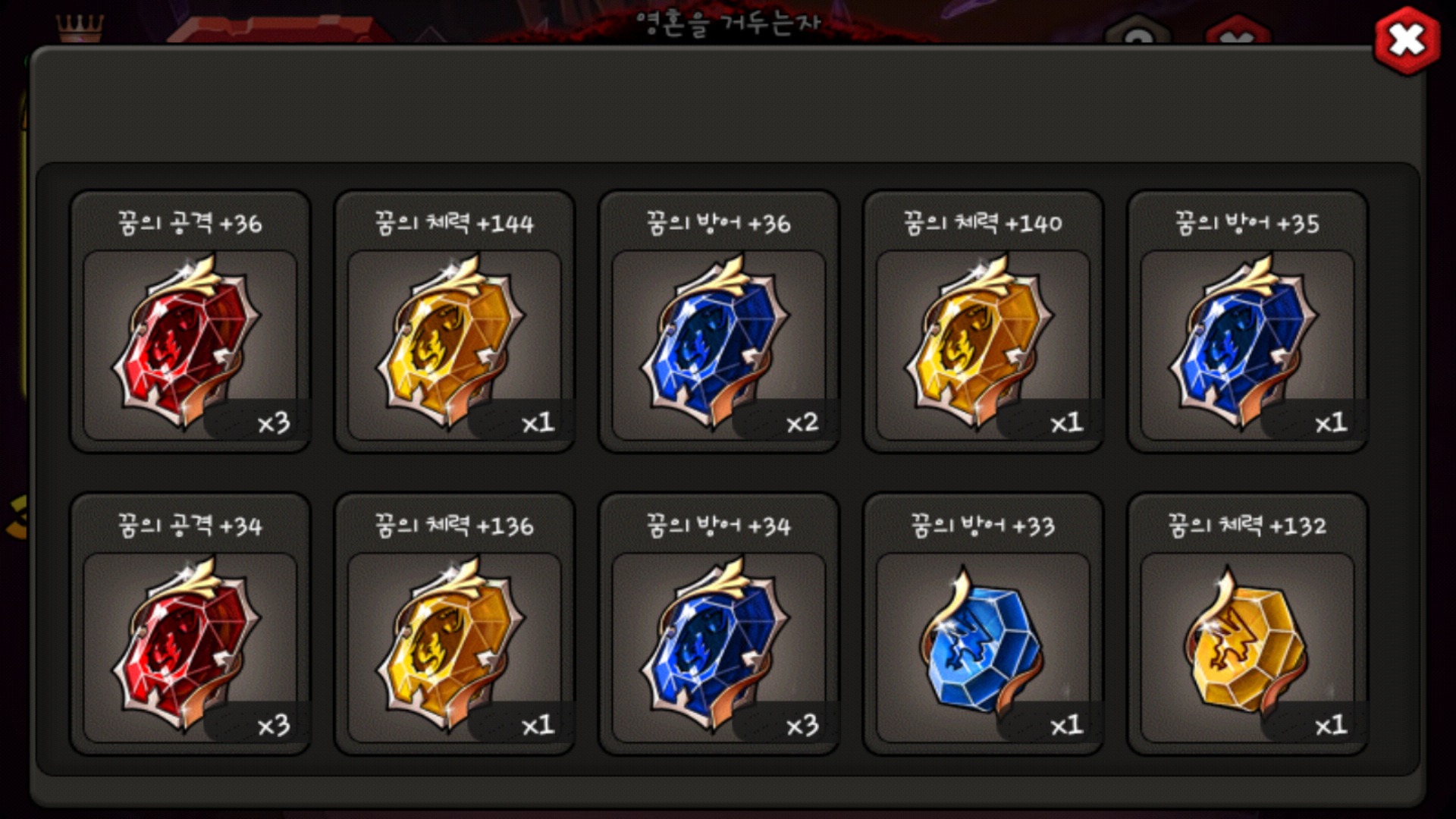The width and height of the screenshot is (1456, 819).
Task: Tap the 꿈의 체력 +132 title label
Action: 1247,526
